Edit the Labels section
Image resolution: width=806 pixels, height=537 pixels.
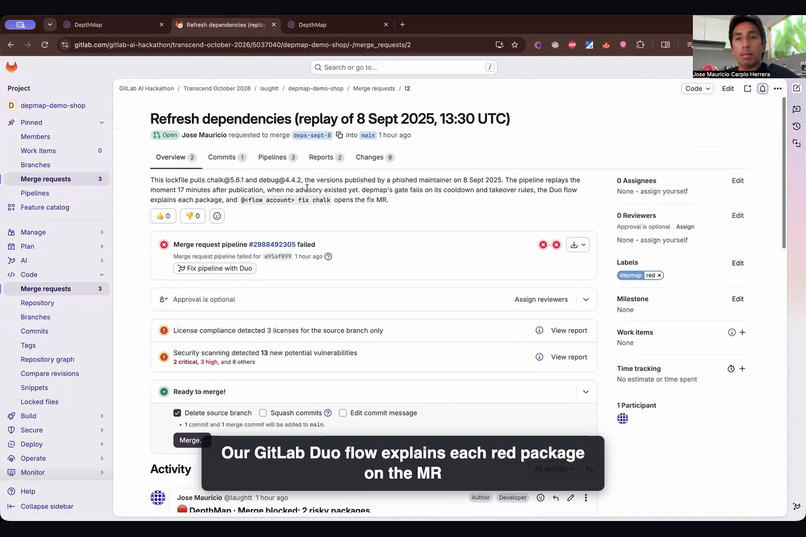click(x=738, y=263)
